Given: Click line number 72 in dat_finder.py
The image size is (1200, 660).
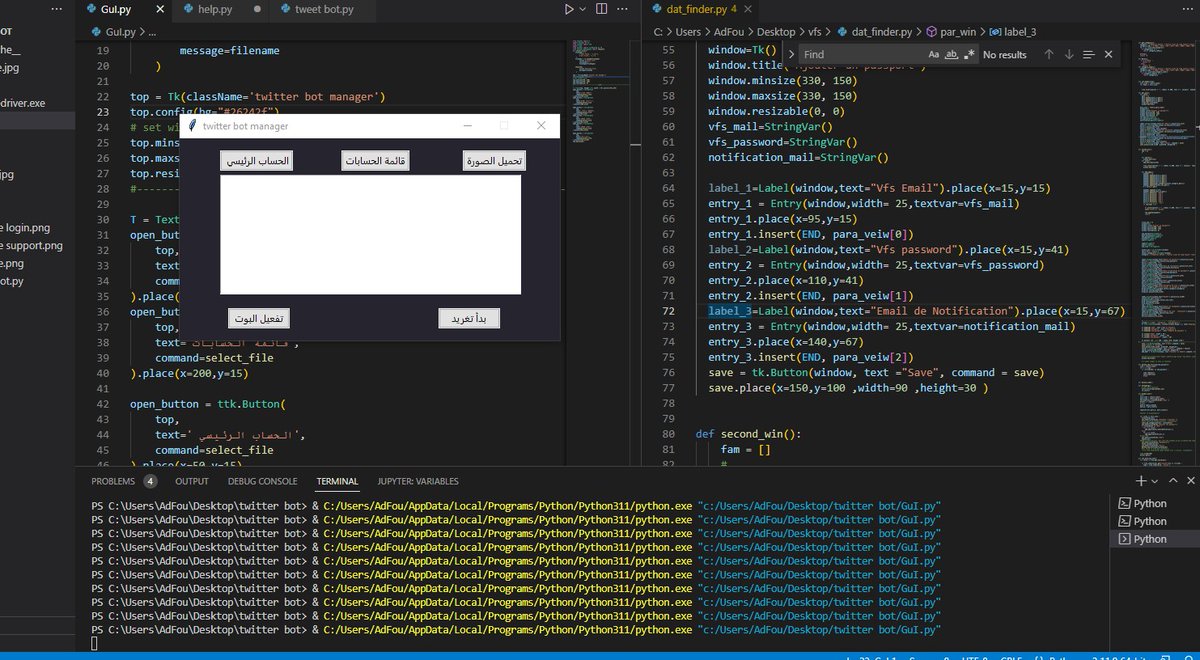Looking at the screenshot, I should 669,311.
